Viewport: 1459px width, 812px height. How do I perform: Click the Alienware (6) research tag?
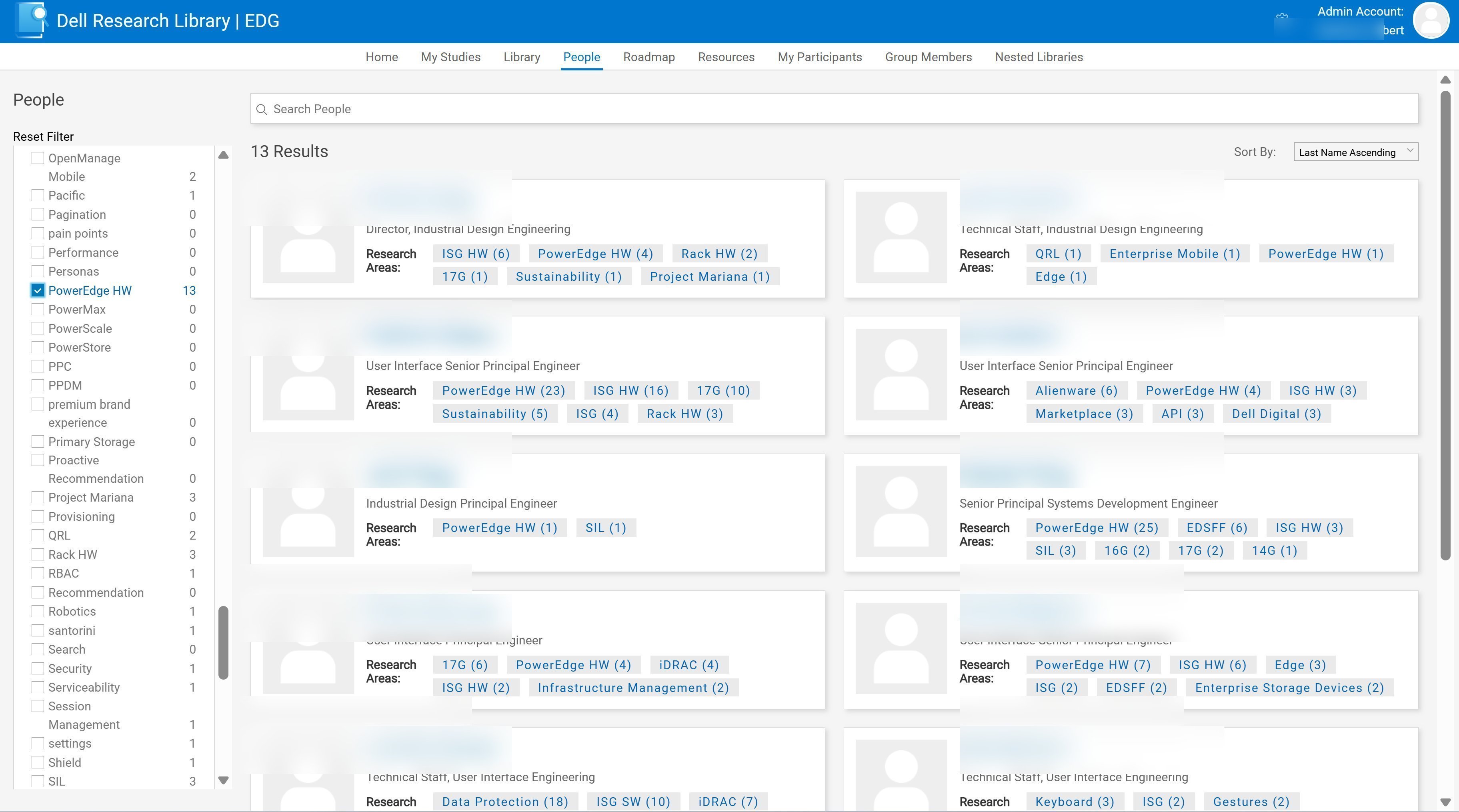[1076, 391]
